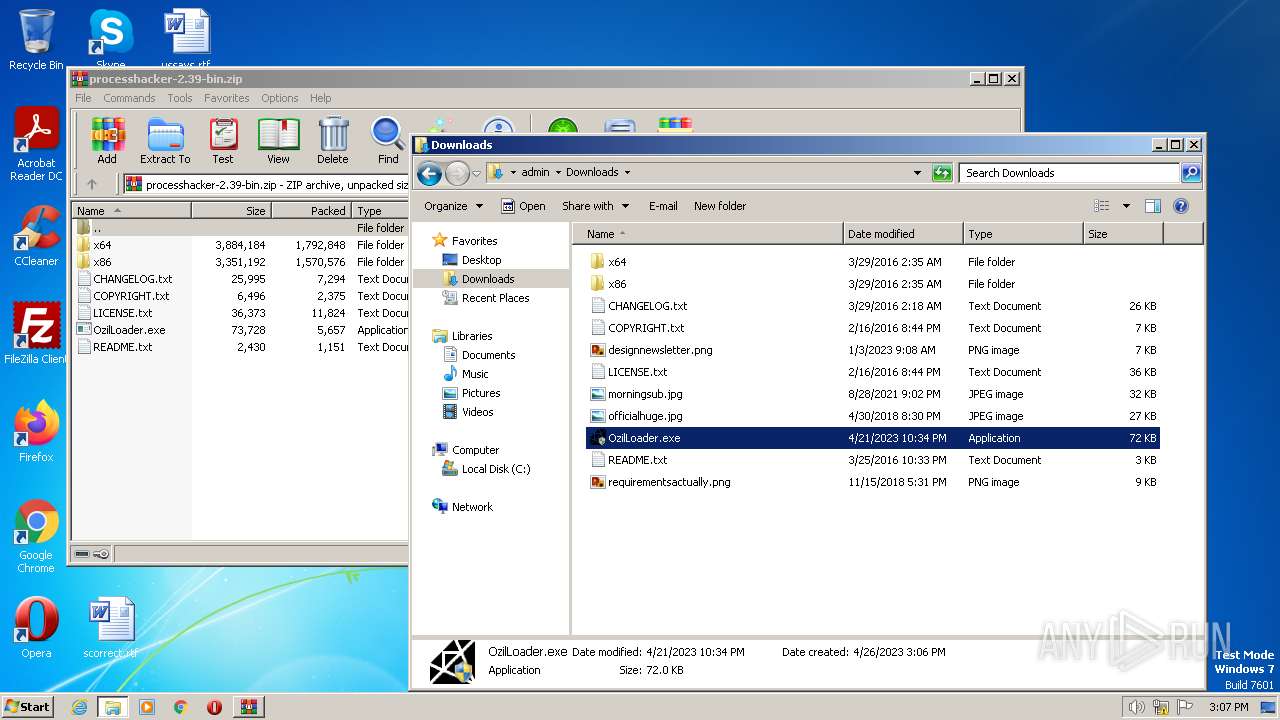Image resolution: width=1280 pixels, height=720 pixels.
Task: Go up one level in WinRAR
Action: [x=92, y=184]
